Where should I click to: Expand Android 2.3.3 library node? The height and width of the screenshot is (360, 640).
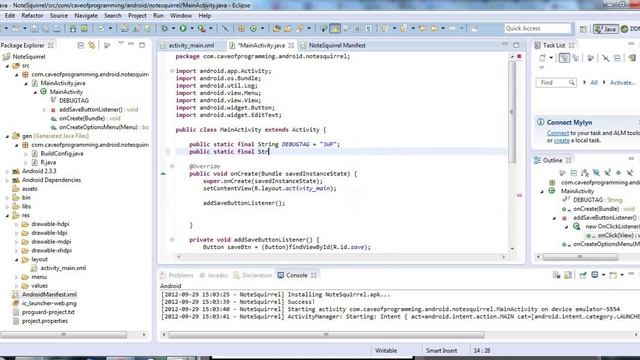click(x=7, y=171)
